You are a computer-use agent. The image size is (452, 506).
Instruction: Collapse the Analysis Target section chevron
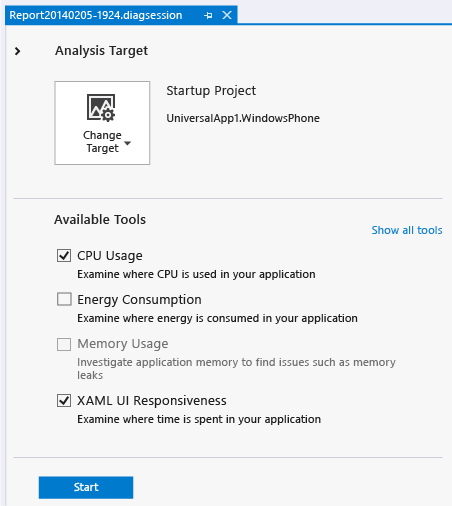pyautogui.click(x=18, y=51)
